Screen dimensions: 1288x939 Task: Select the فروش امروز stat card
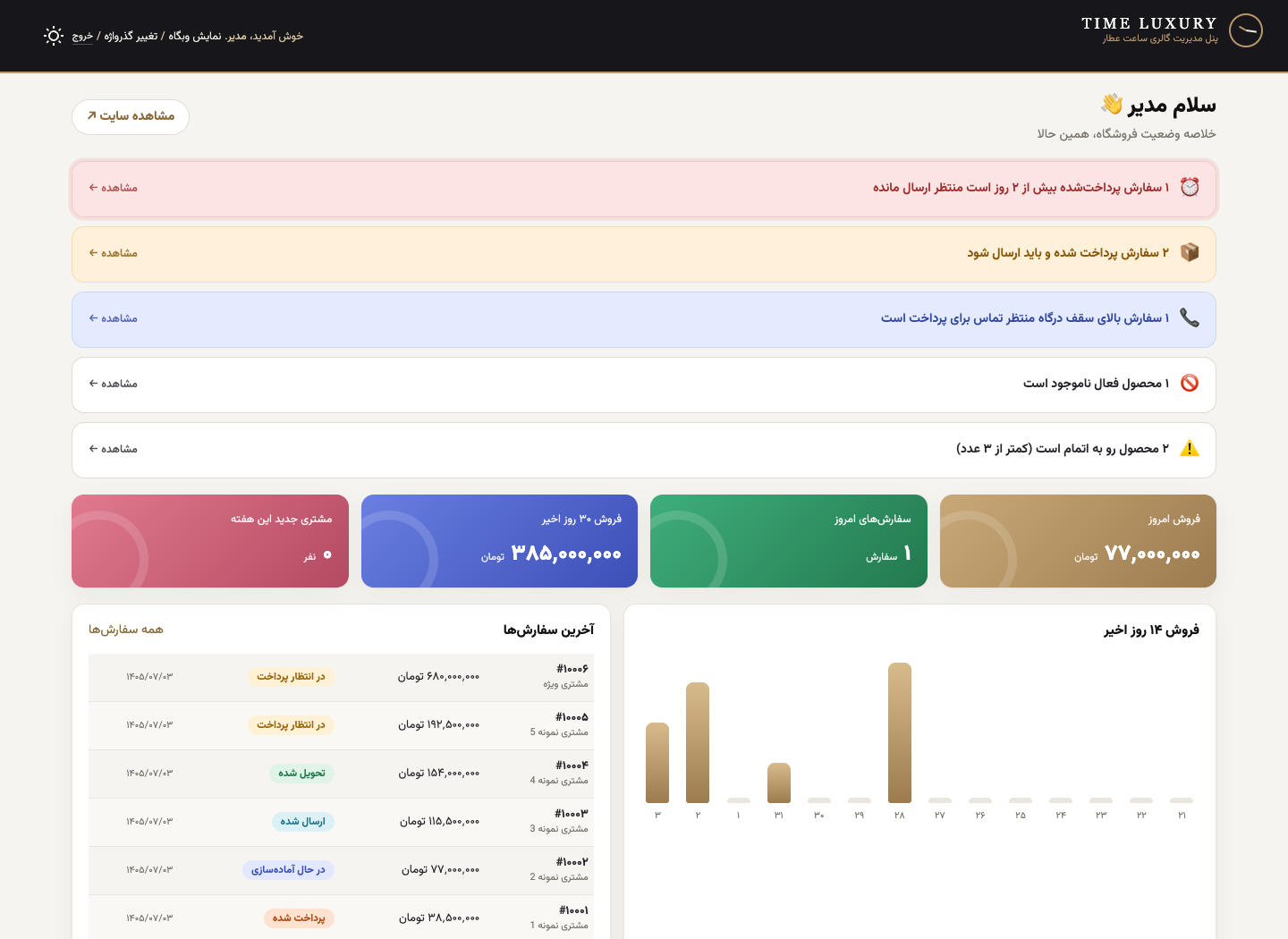(x=1078, y=541)
